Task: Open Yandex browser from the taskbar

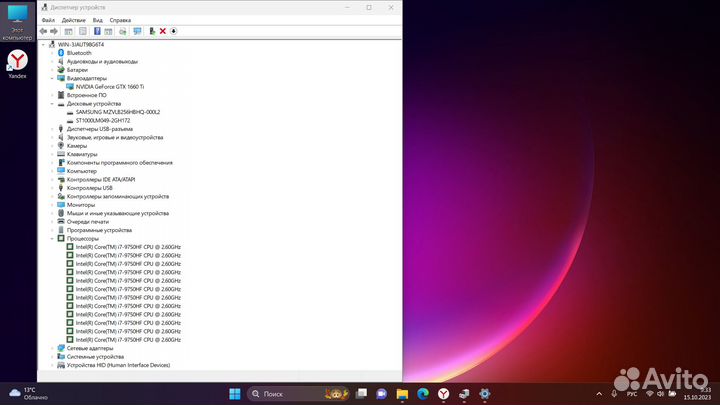Action: pos(444,394)
